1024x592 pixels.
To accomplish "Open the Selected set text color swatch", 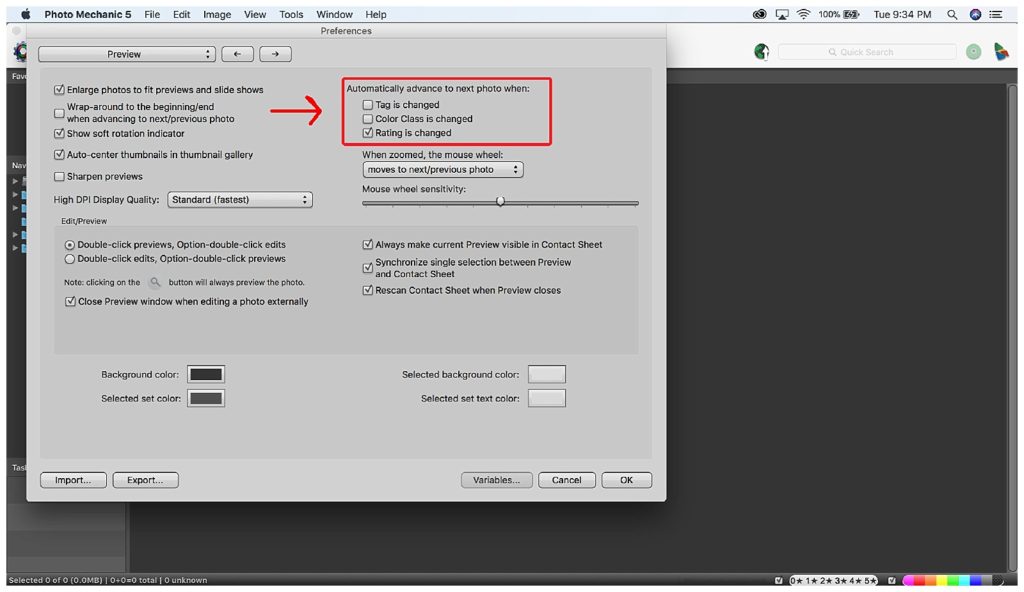I will (547, 399).
